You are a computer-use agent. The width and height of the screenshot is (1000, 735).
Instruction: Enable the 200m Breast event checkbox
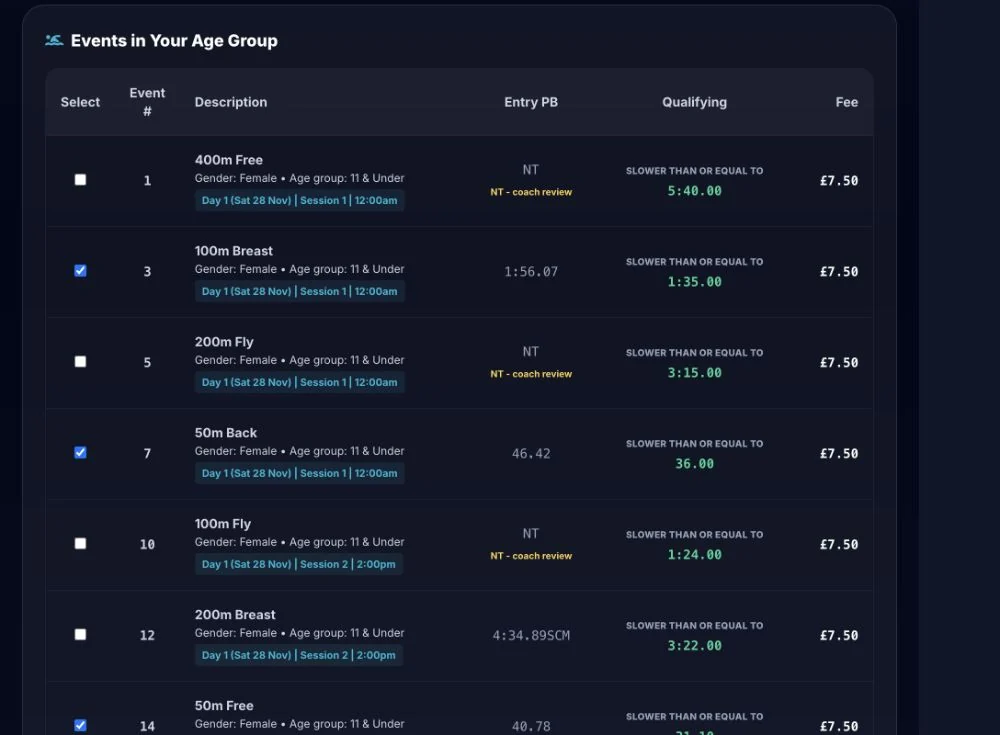[80, 634]
